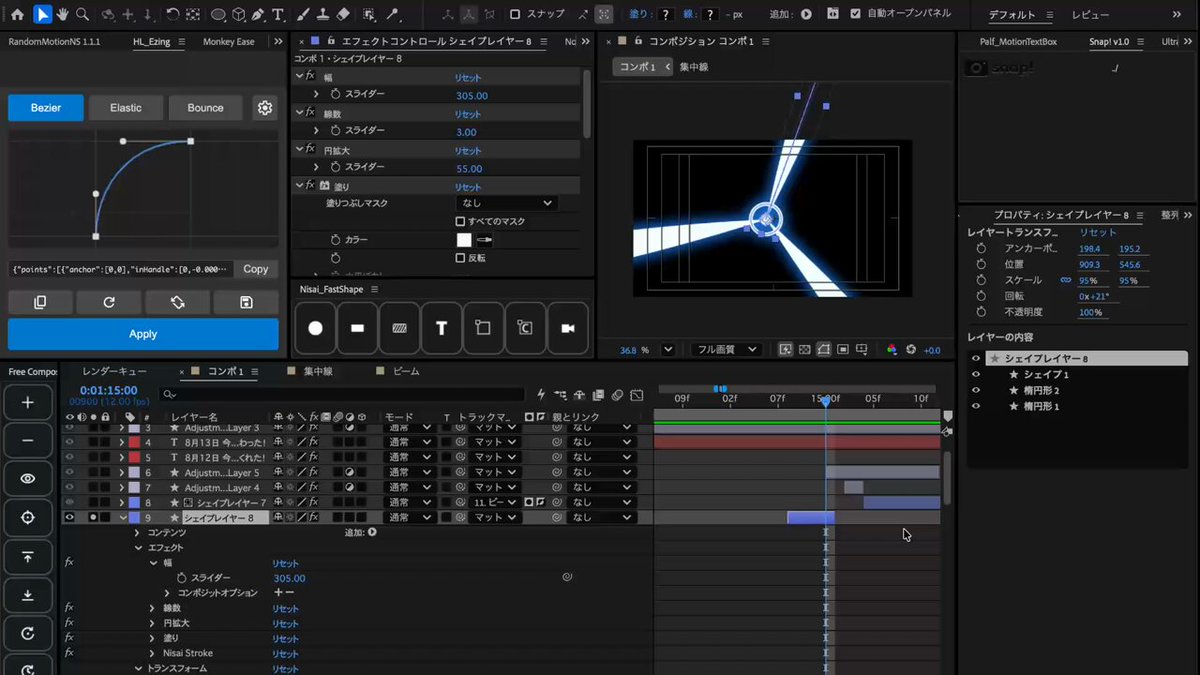Uncheck 自動オープンパネル checkbox
The image size is (1200, 675).
pyautogui.click(x=855, y=14)
